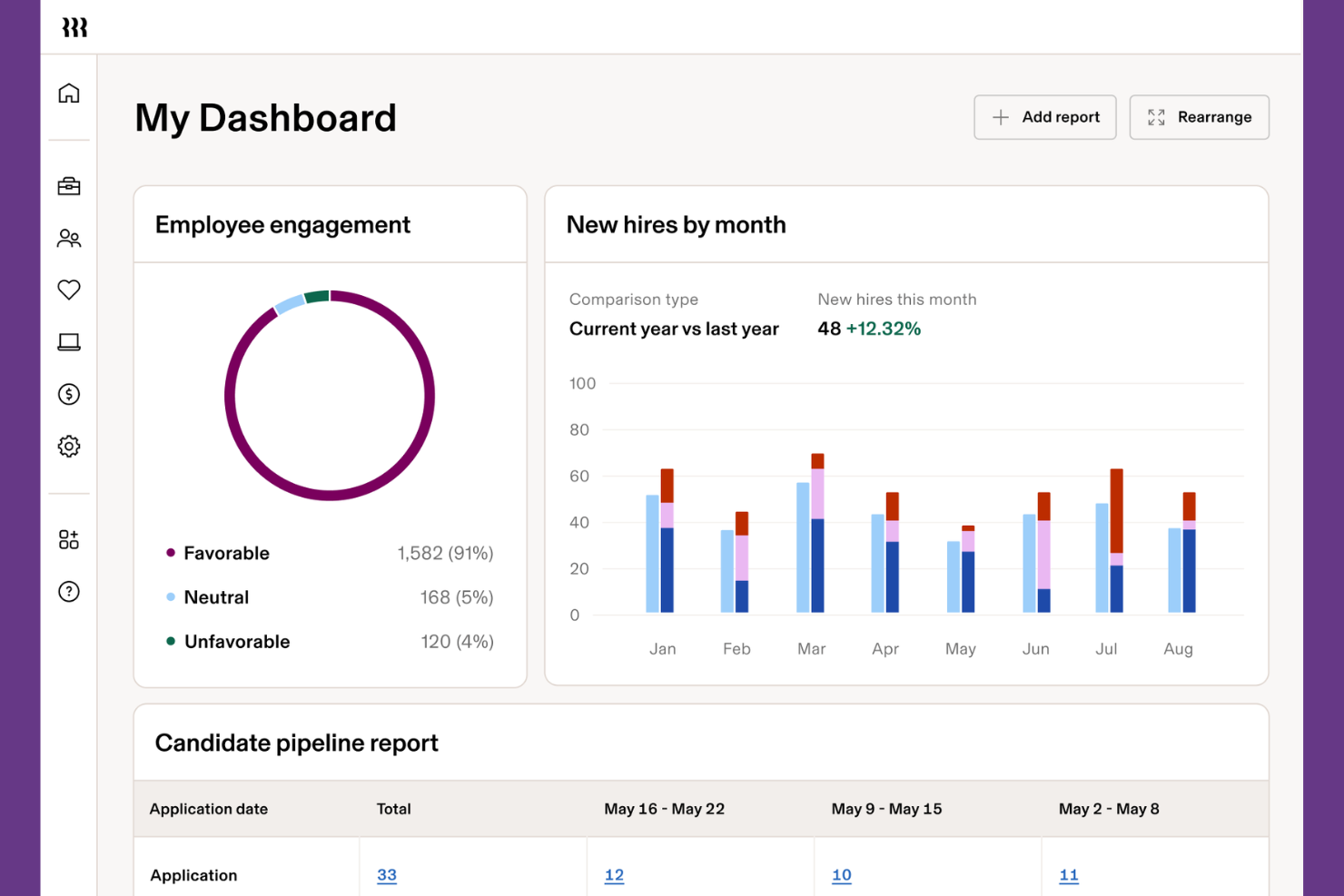Click the value '1,582 (91%)'
Viewport: 1344px width, 896px height.
pyautogui.click(x=445, y=553)
